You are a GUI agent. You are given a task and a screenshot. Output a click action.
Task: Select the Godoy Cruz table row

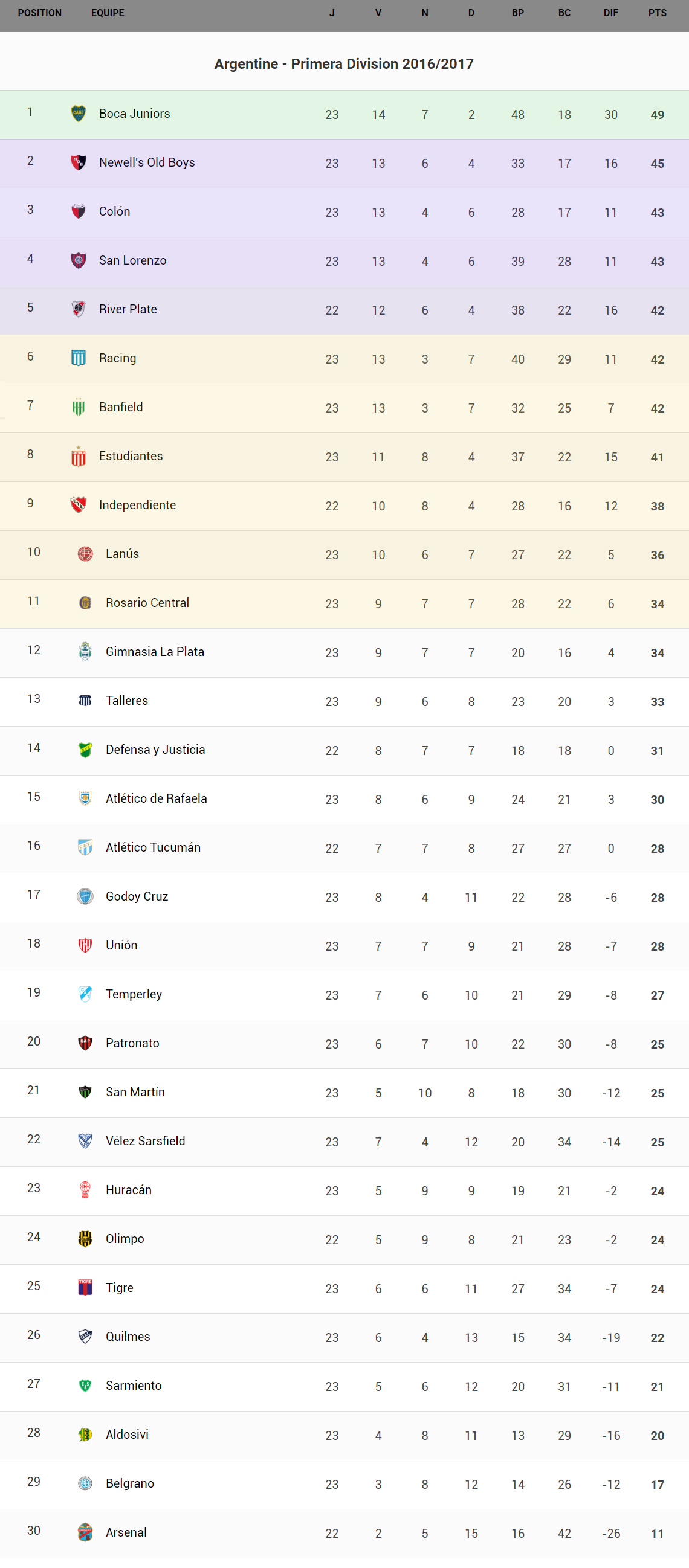coord(344,896)
